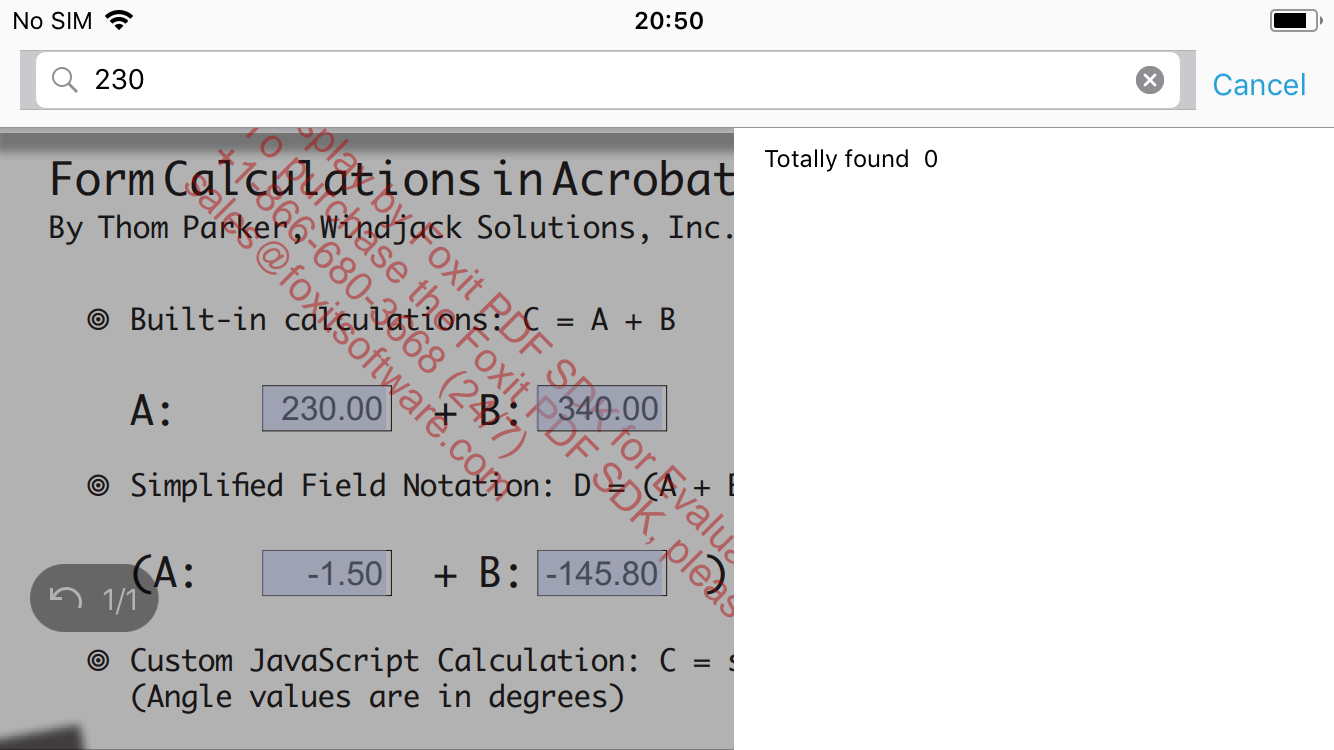
Task: Click the A field showing -1.50
Action: 326,572
